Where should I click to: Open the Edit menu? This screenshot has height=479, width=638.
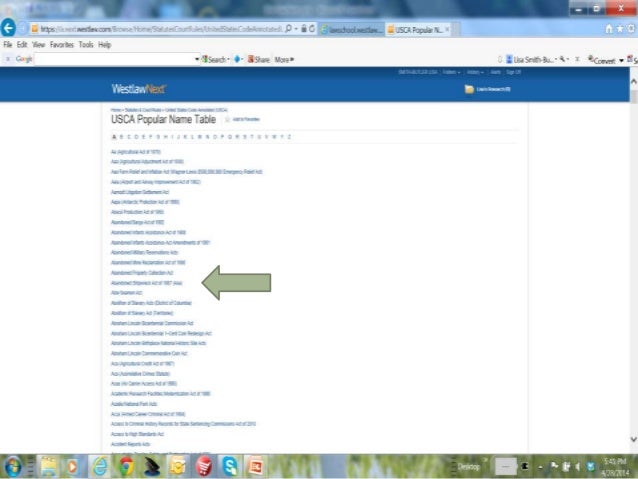[x=22, y=45]
